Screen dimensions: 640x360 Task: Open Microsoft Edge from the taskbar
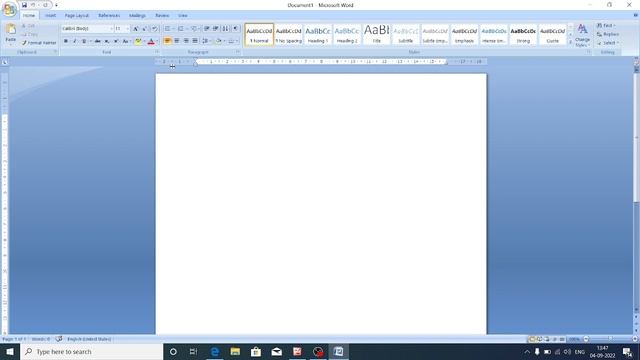pyautogui.click(x=215, y=351)
